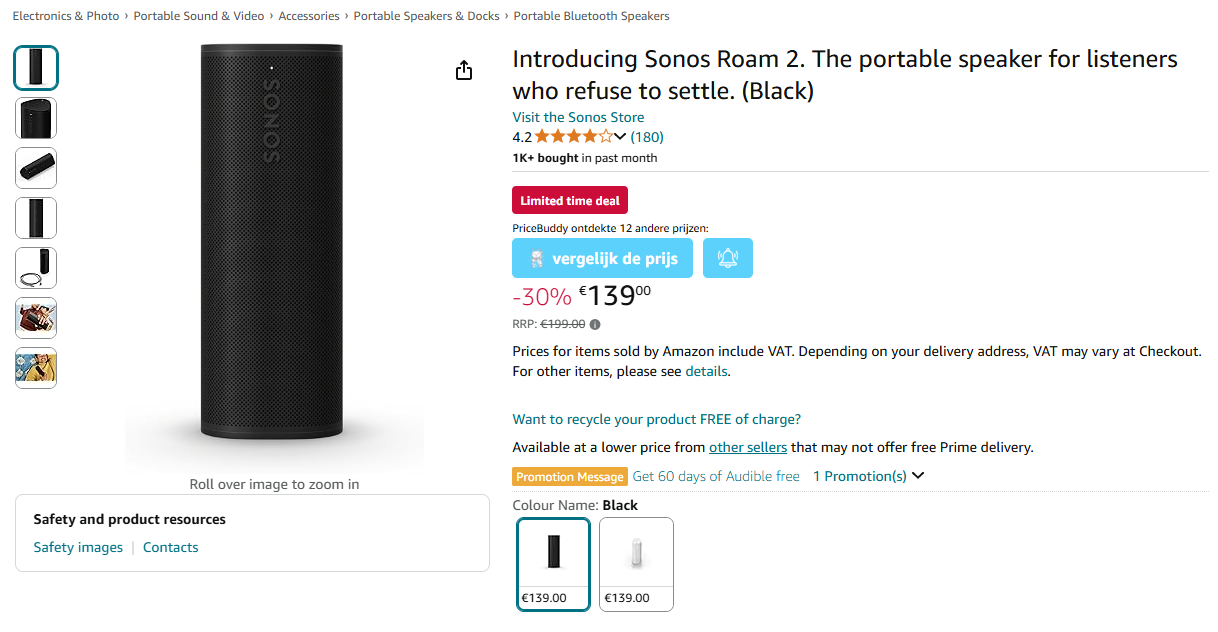Screen dimensions: 1218x632
Task: Expand the star rating breakdown dropdown
Action: (x=620, y=136)
